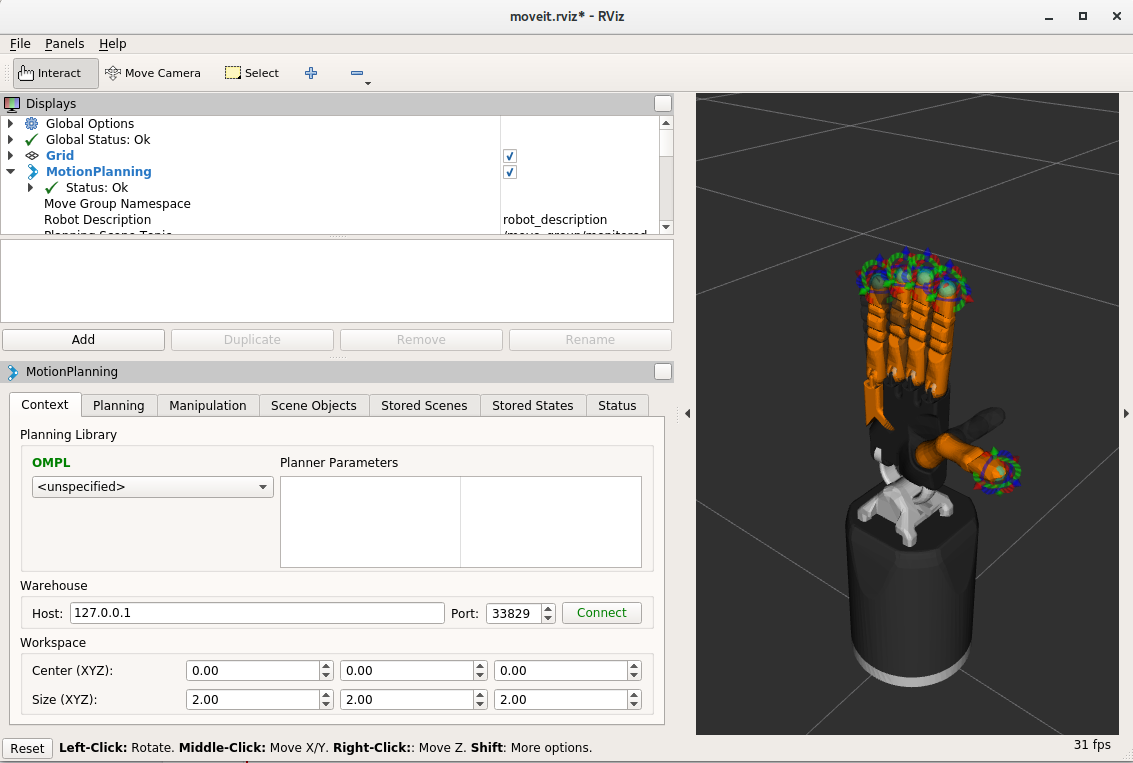Switch to the Planning tab
1133x763 pixels.
click(x=119, y=405)
